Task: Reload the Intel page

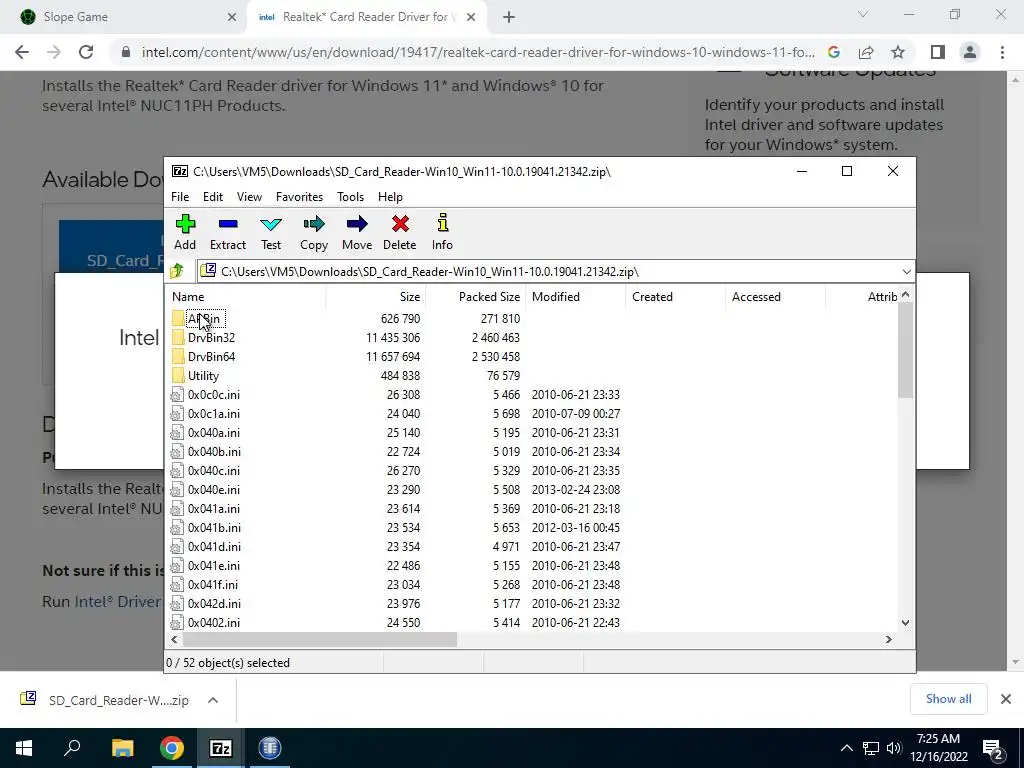Action: pos(86,52)
